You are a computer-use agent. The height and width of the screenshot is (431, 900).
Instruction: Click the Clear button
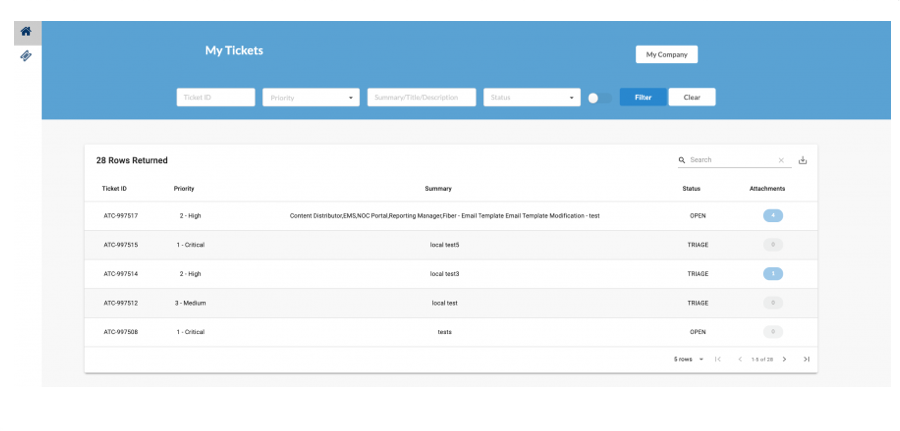coord(691,98)
